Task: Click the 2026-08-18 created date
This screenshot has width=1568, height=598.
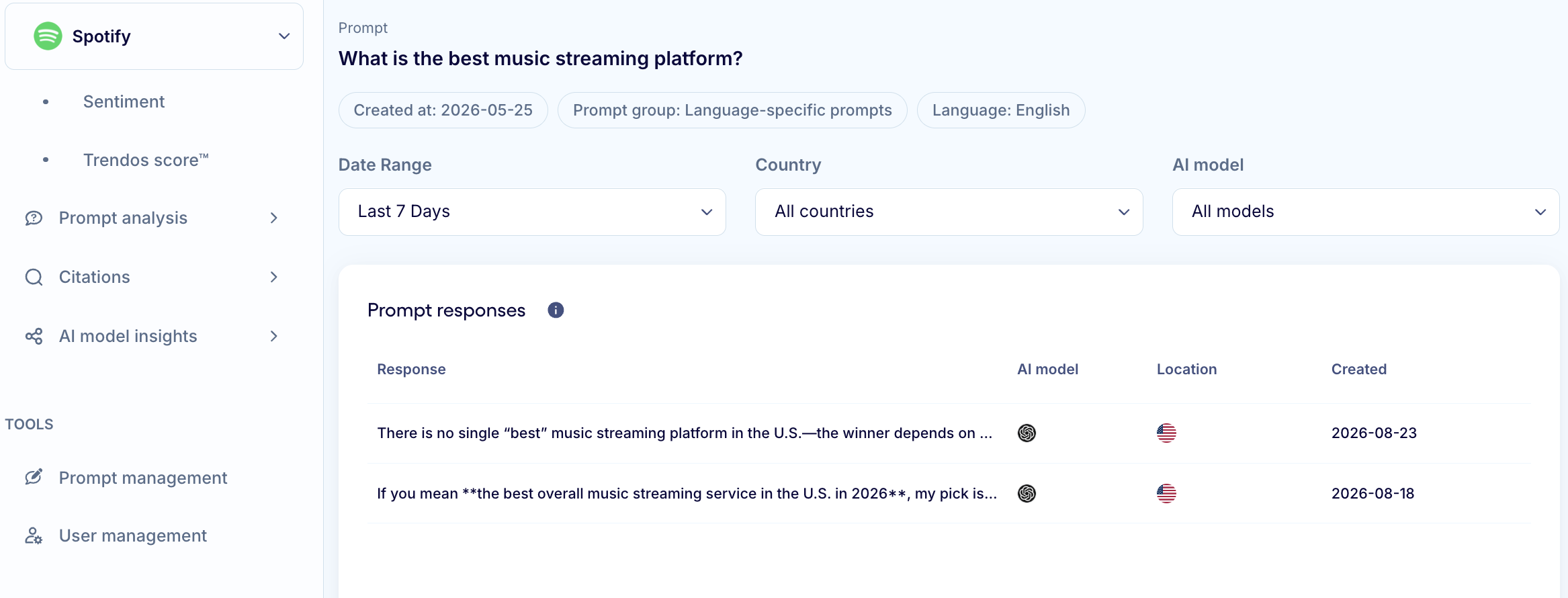Action: [x=1373, y=493]
